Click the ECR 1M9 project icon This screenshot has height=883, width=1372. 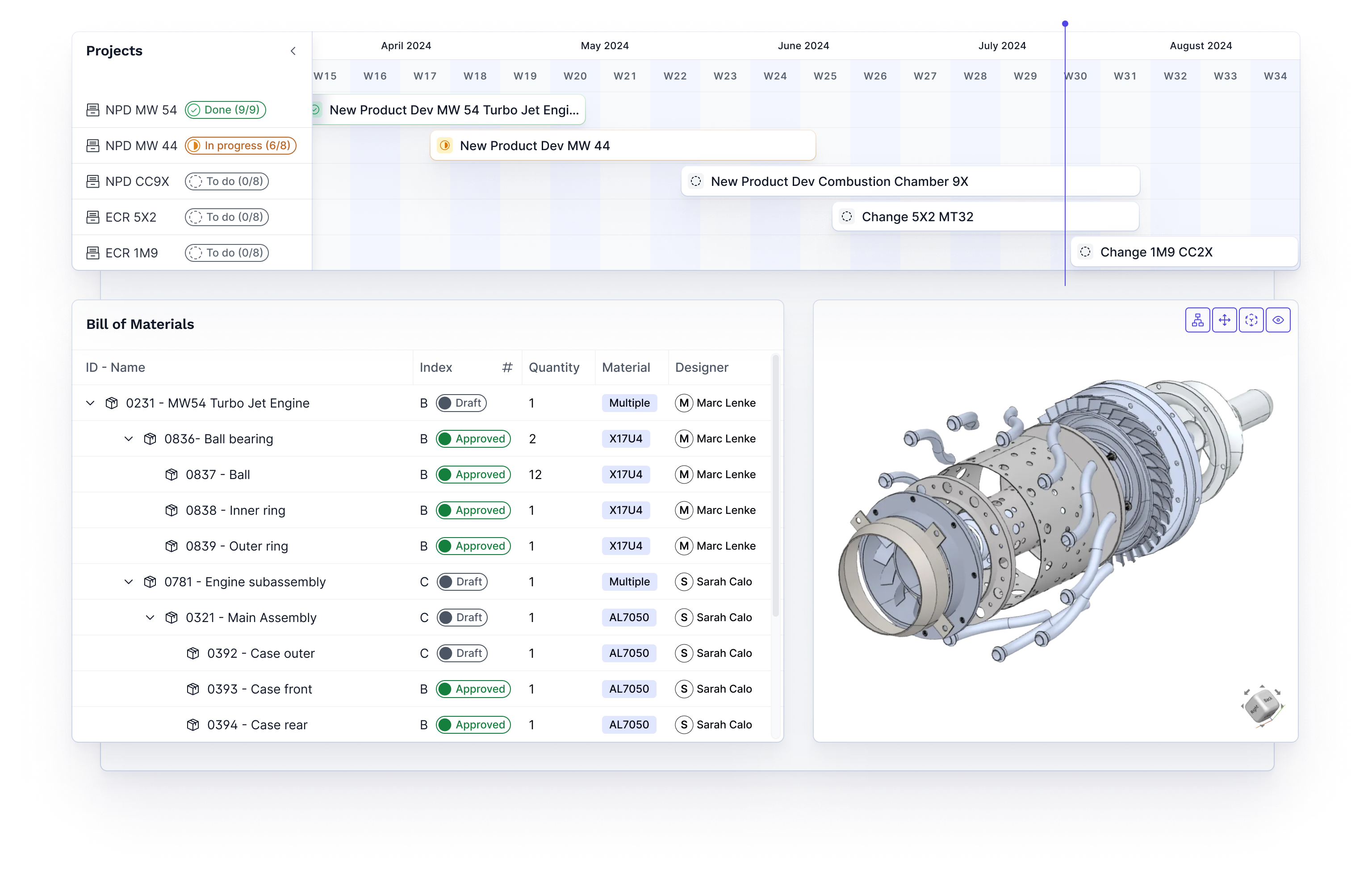92,253
